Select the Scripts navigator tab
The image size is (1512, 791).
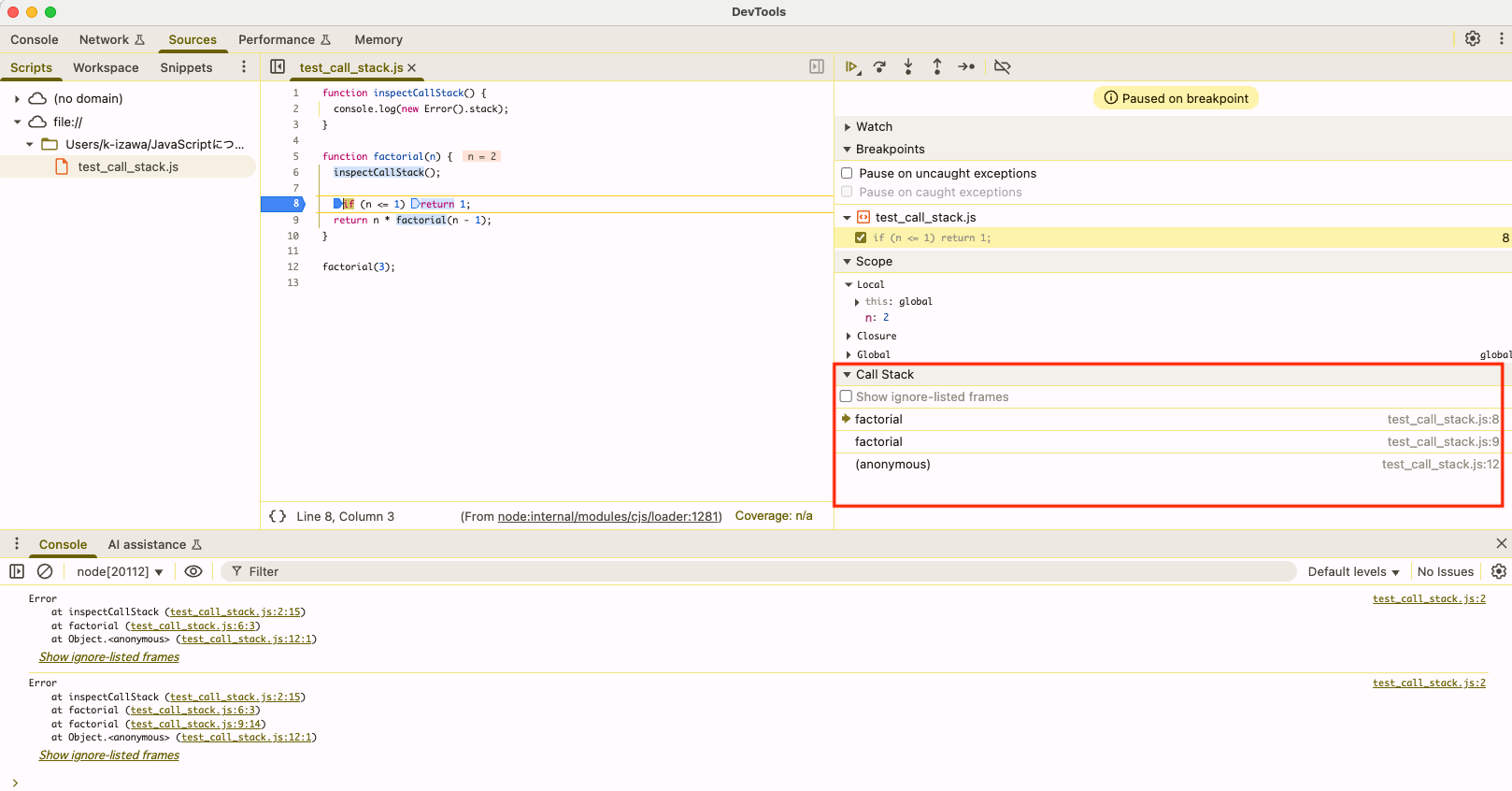[31, 67]
